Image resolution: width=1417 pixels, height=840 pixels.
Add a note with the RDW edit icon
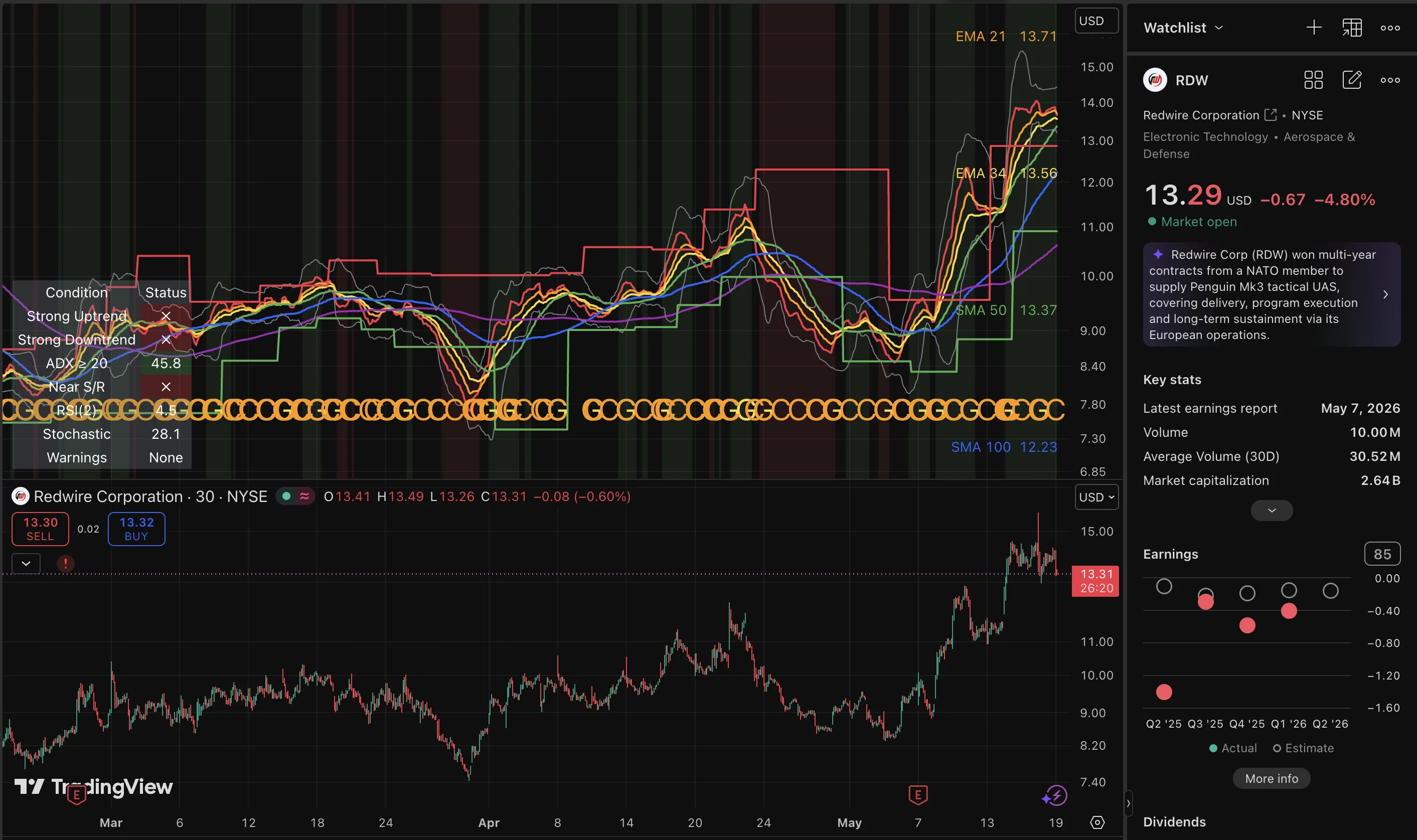[1352, 80]
